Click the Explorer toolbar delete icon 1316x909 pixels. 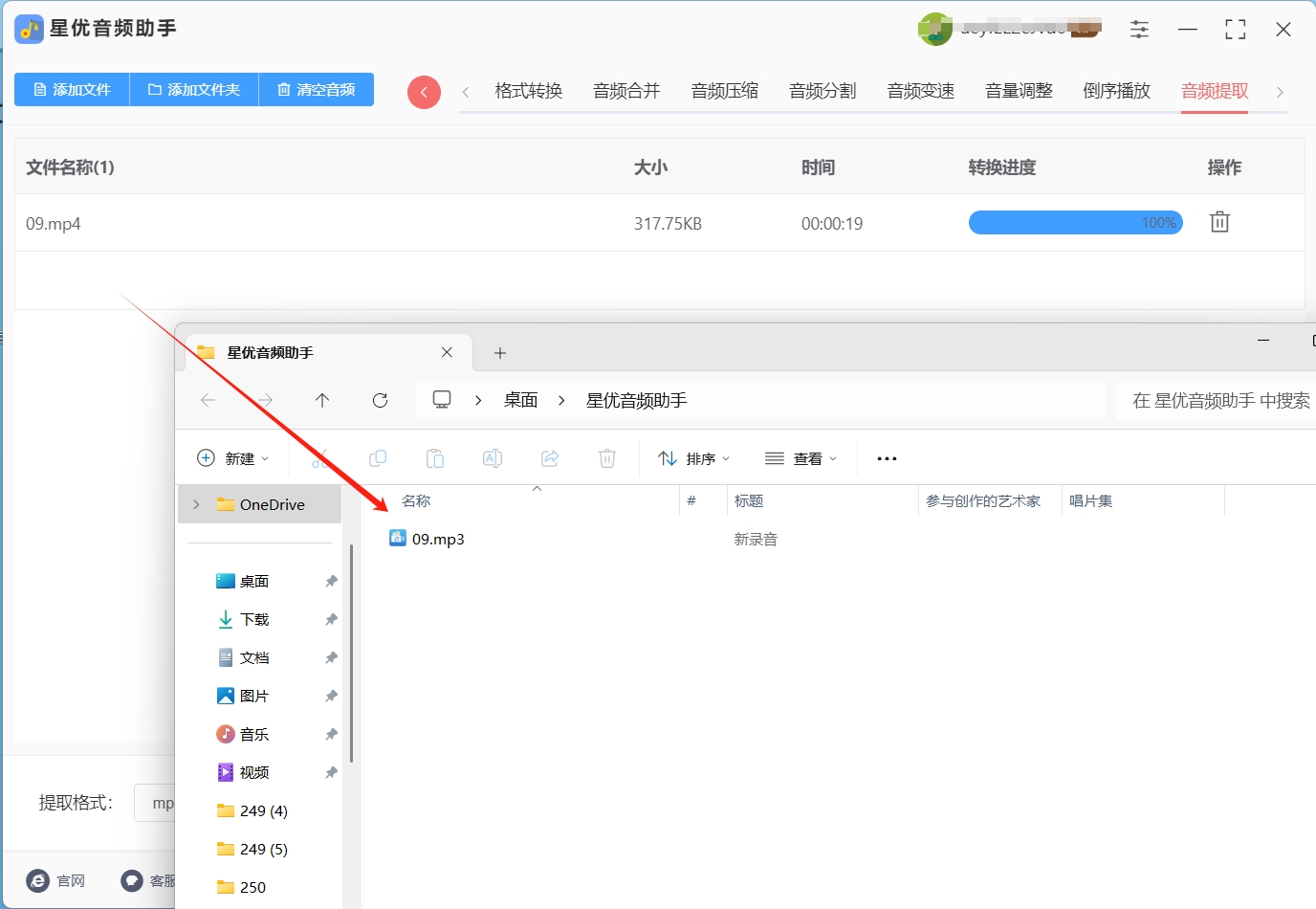[x=607, y=458]
